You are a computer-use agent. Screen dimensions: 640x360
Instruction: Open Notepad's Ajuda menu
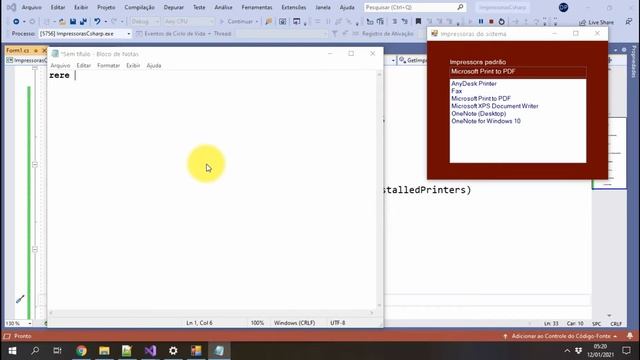(x=154, y=65)
